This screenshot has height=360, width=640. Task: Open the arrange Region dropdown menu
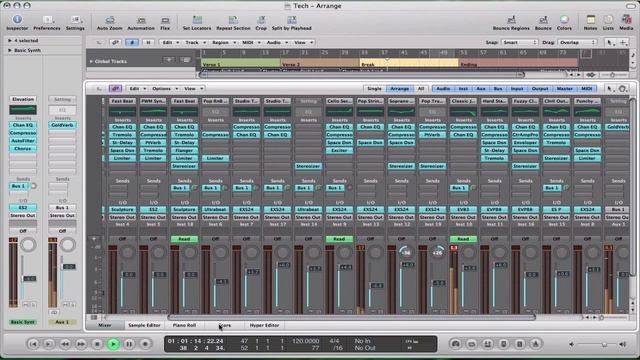pyautogui.click(x=223, y=42)
